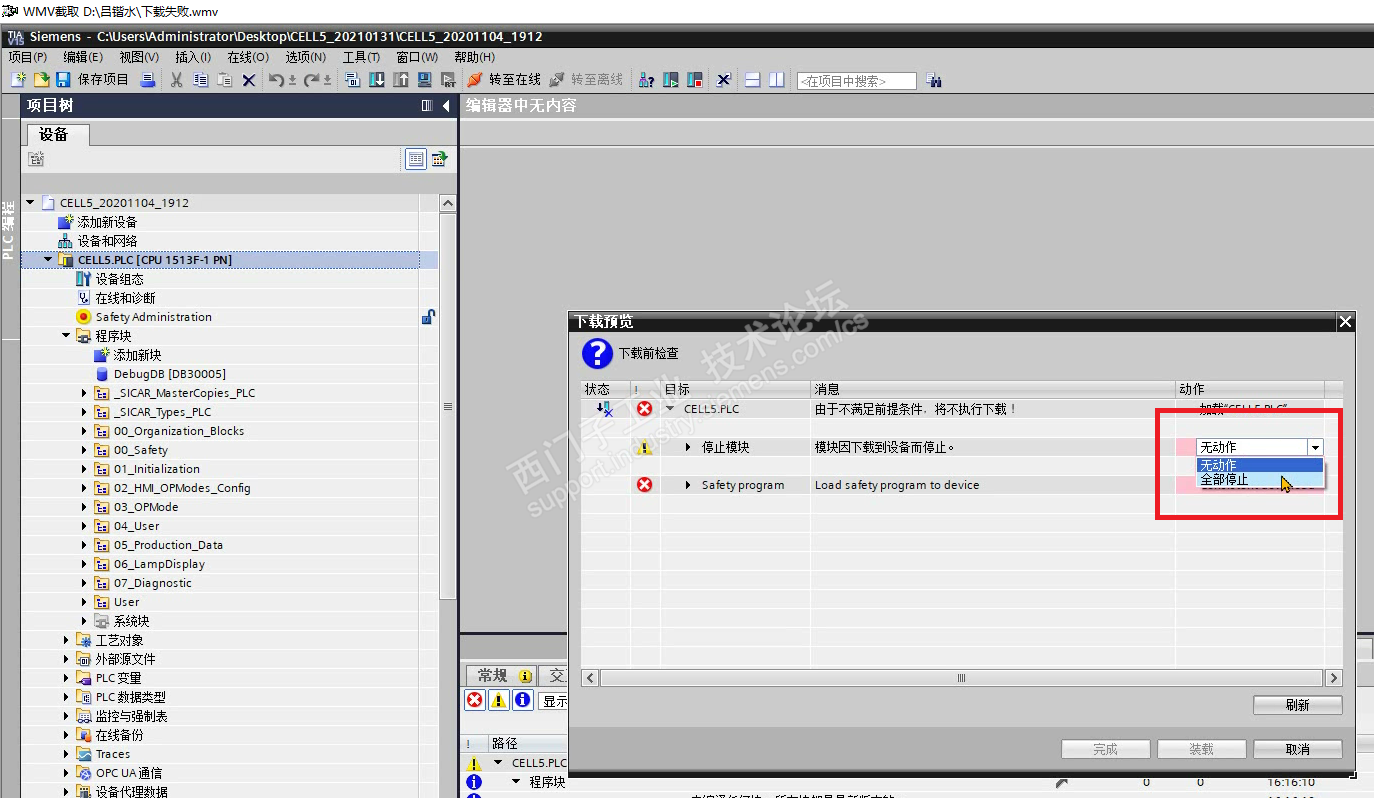This screenshot has height=798, width=1374.
Task: Click the 取消 button
Action: (1298, 749)
